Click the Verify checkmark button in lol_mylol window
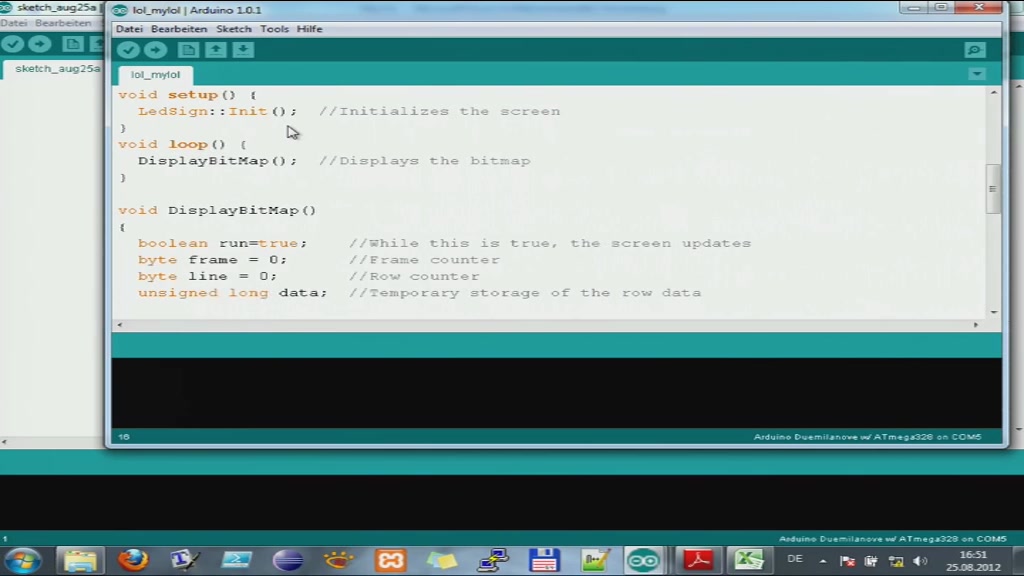This screenshot has width=1024, height=576. click(128, 50)
